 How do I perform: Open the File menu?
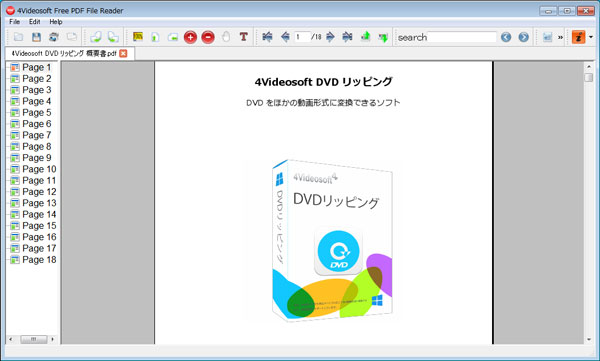(x=15, y=22)
